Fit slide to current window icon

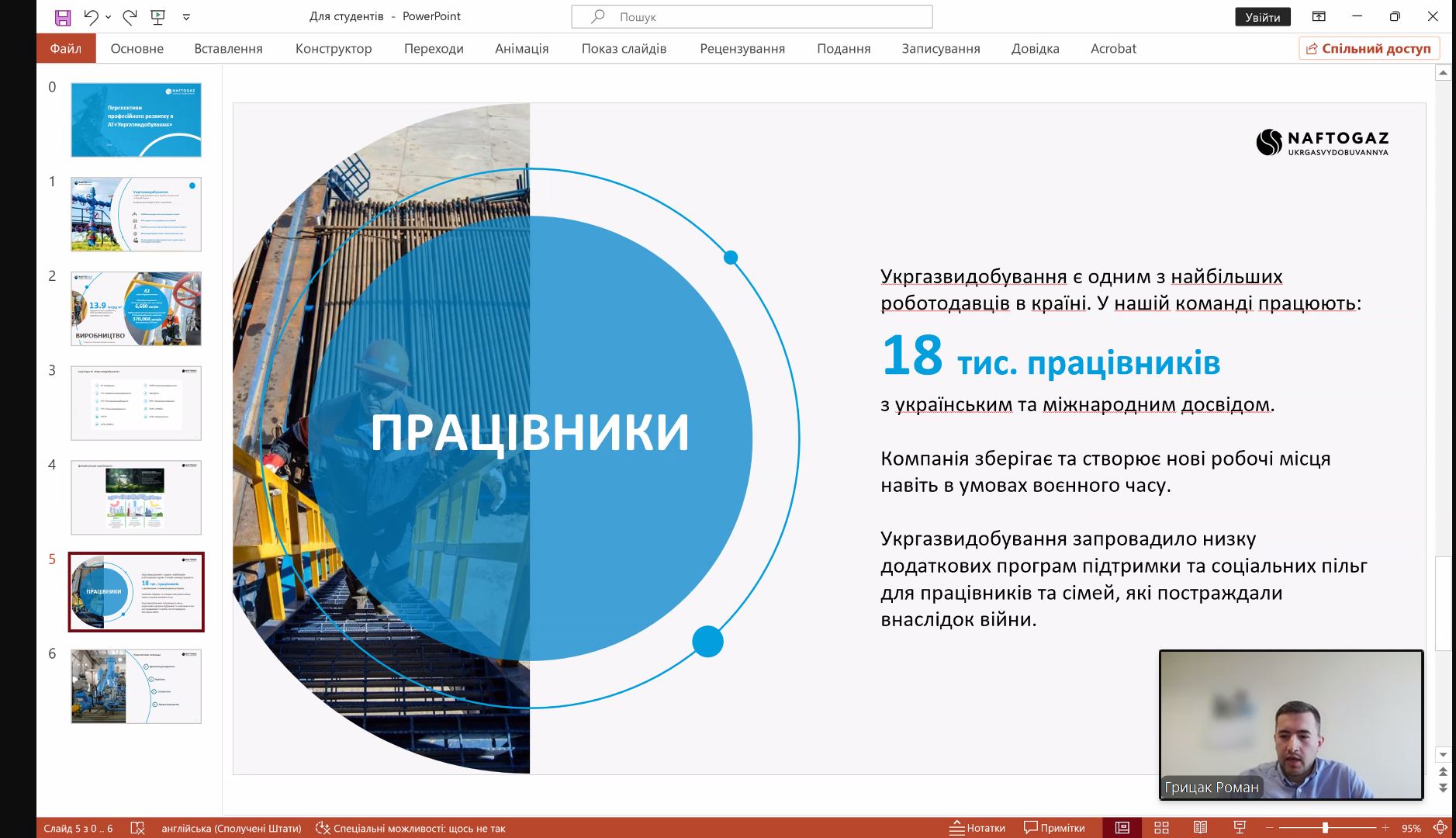tap(1440, 828)
